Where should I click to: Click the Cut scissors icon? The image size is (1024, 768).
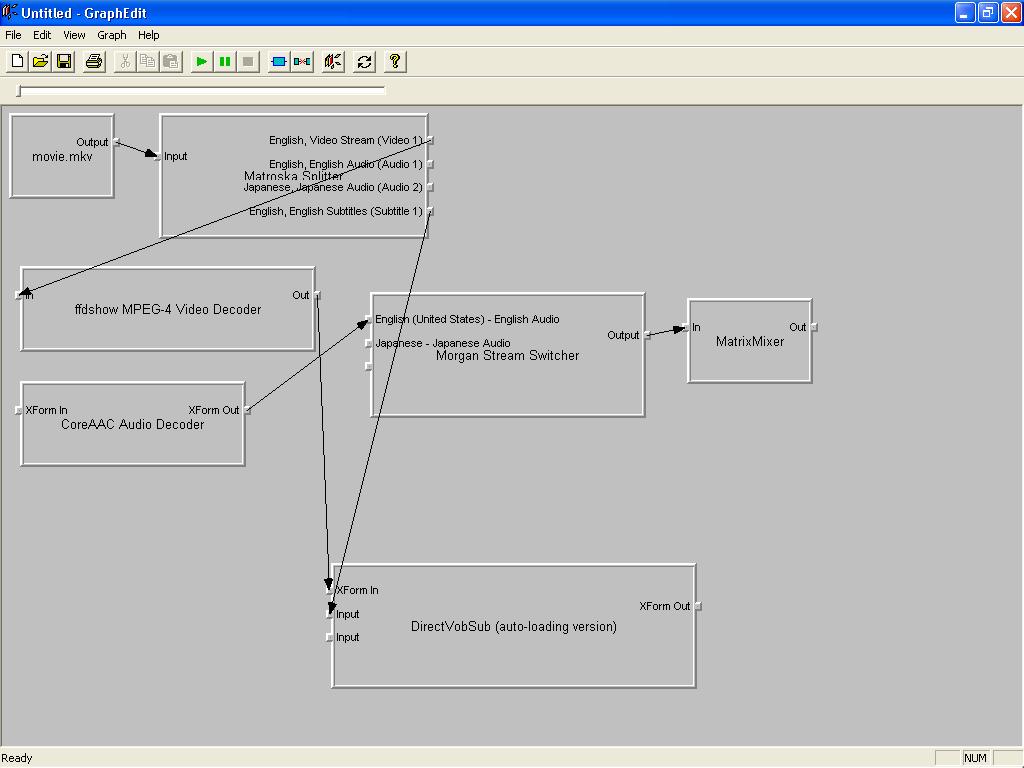124,61
